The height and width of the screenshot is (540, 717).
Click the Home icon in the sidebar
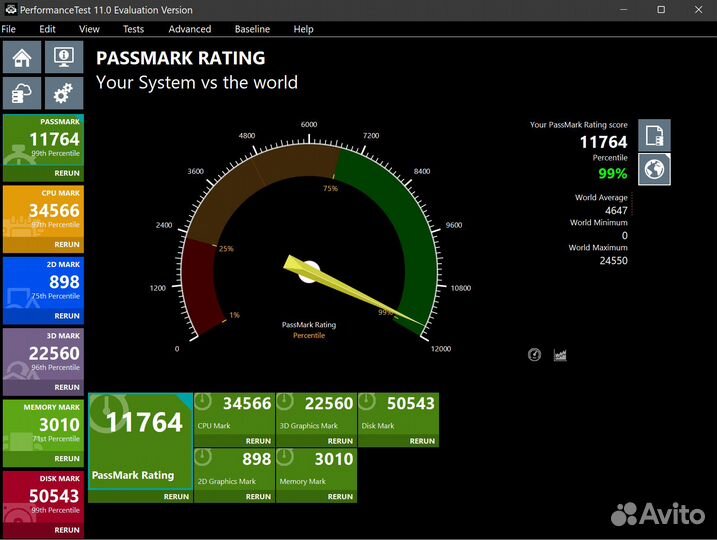22,58
